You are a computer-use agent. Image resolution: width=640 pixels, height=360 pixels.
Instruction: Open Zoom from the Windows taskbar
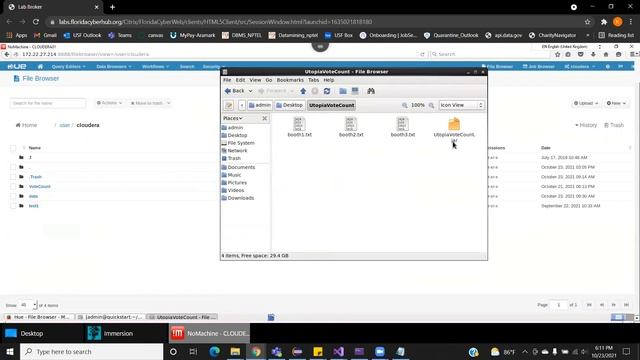tap(380, 351)
